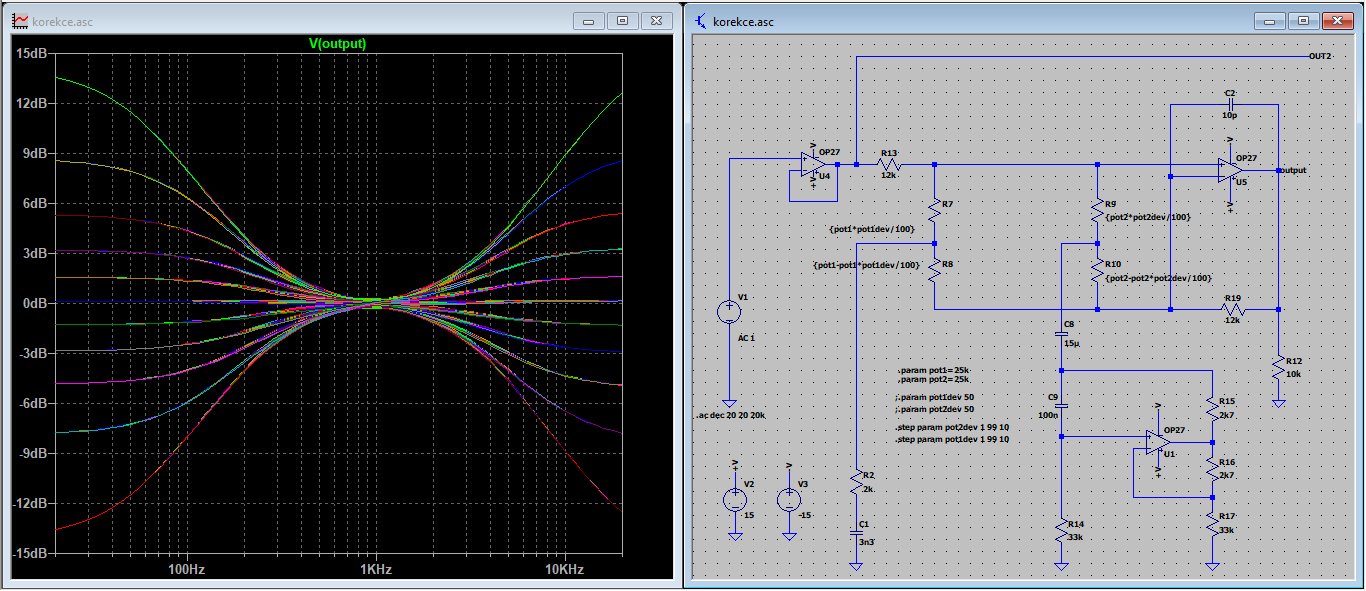Click the {pot1*pot1dev/100} value text

[x=871, y=229]
